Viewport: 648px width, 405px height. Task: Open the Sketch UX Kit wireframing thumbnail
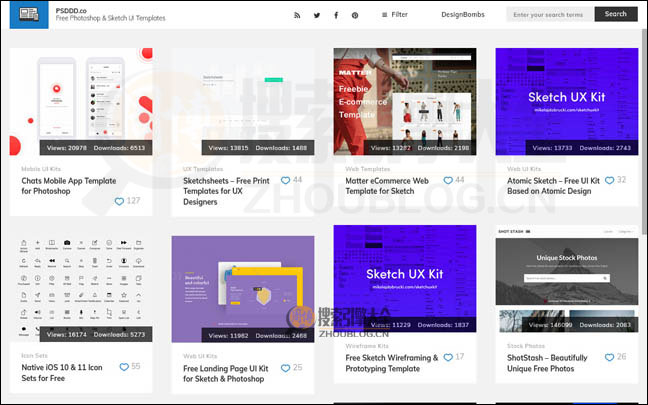405,279
